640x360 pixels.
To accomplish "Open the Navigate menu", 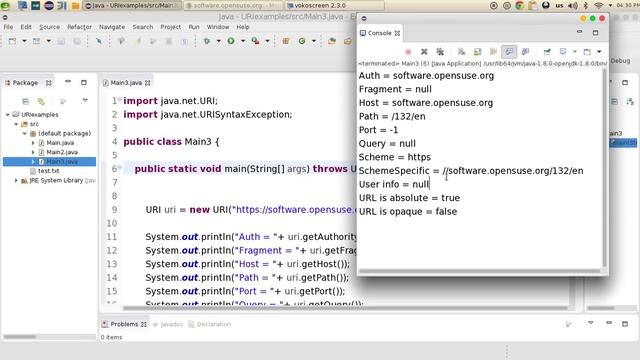I will [x=112, y=27].
